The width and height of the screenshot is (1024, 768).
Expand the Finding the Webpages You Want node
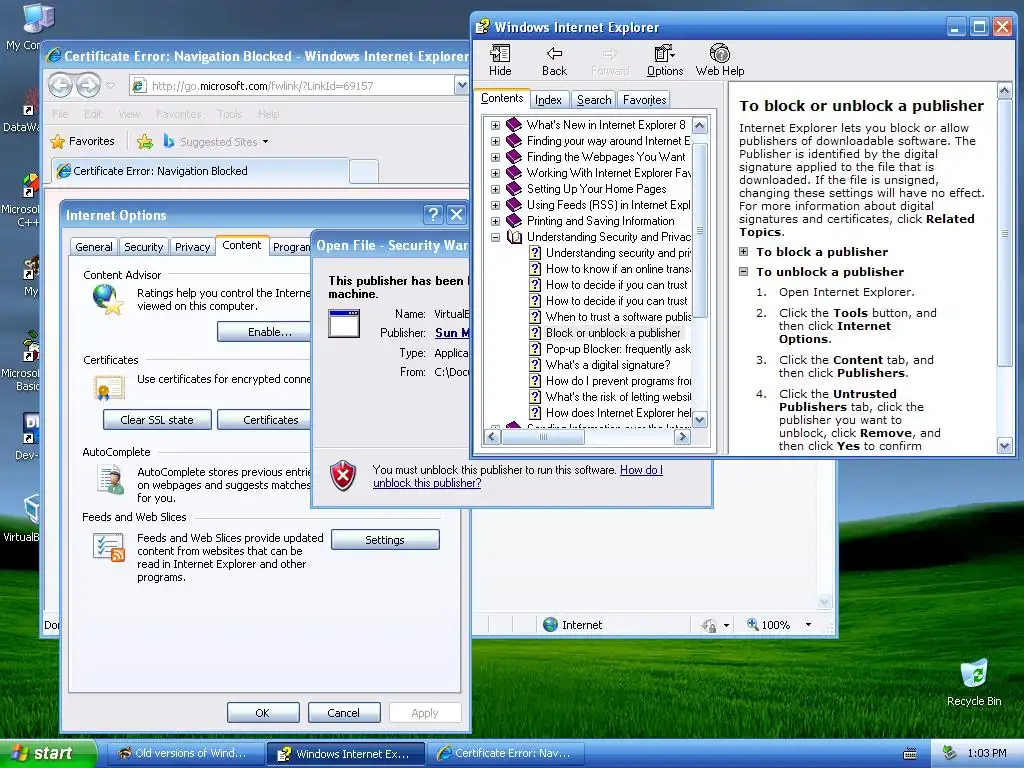pos(495,157)
